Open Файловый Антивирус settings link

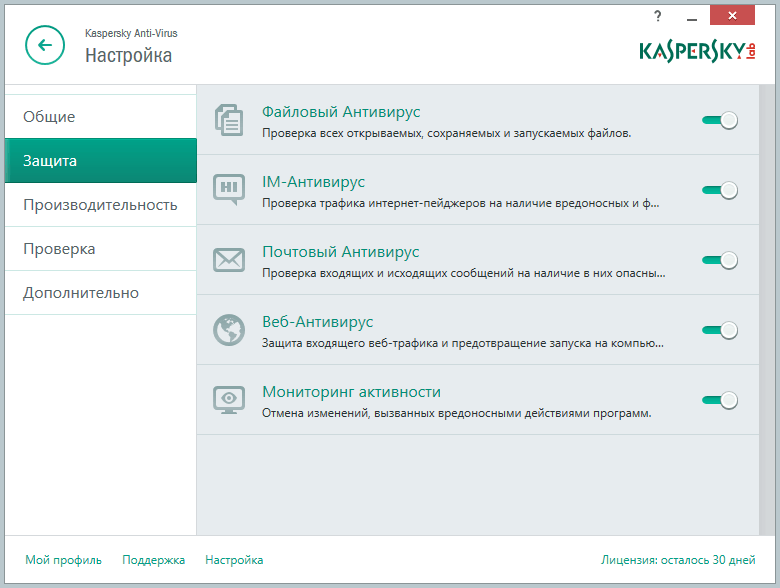tap(341, 112)
